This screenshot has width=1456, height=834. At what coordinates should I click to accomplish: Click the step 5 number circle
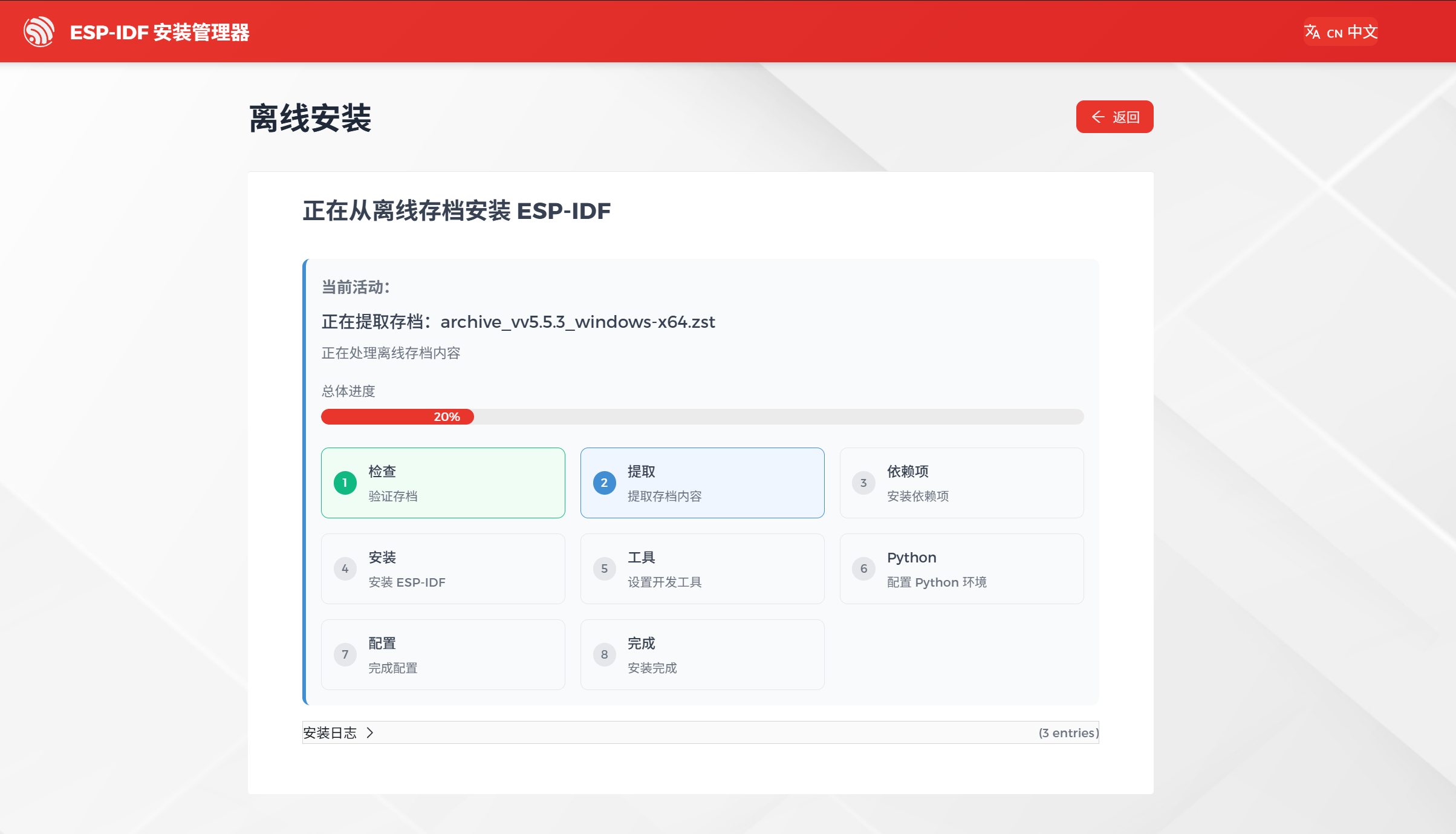pos(604,568)
